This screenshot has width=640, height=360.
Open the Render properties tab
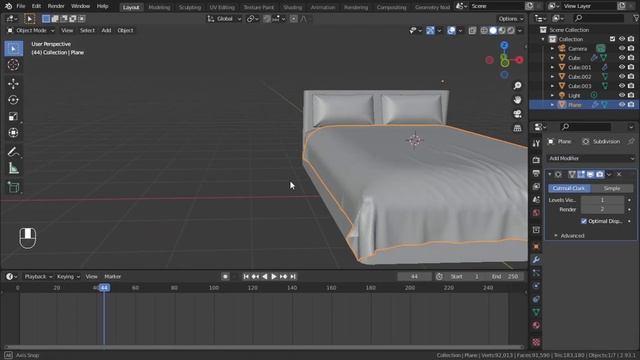(x=536, y=160)
